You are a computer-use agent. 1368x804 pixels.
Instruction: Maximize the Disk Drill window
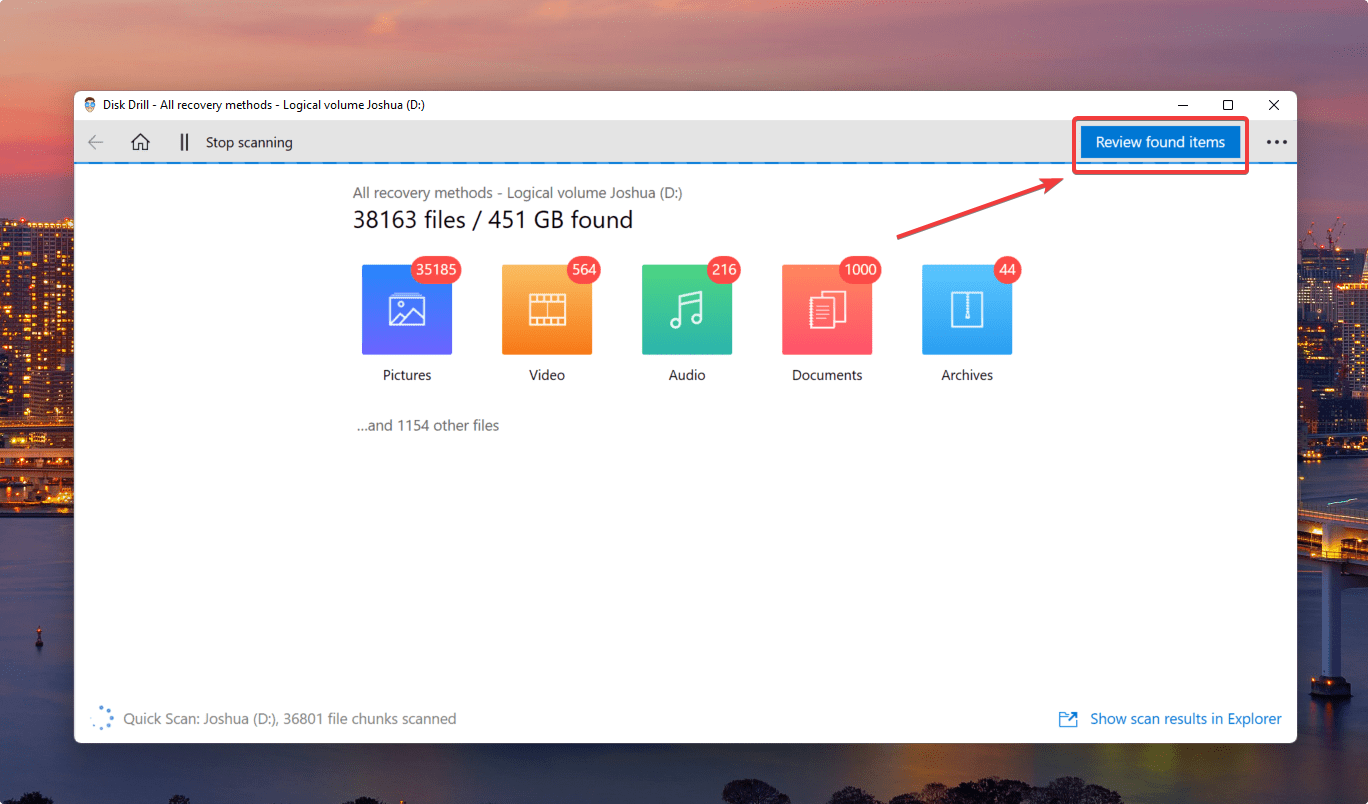(x=1228, y=105)
